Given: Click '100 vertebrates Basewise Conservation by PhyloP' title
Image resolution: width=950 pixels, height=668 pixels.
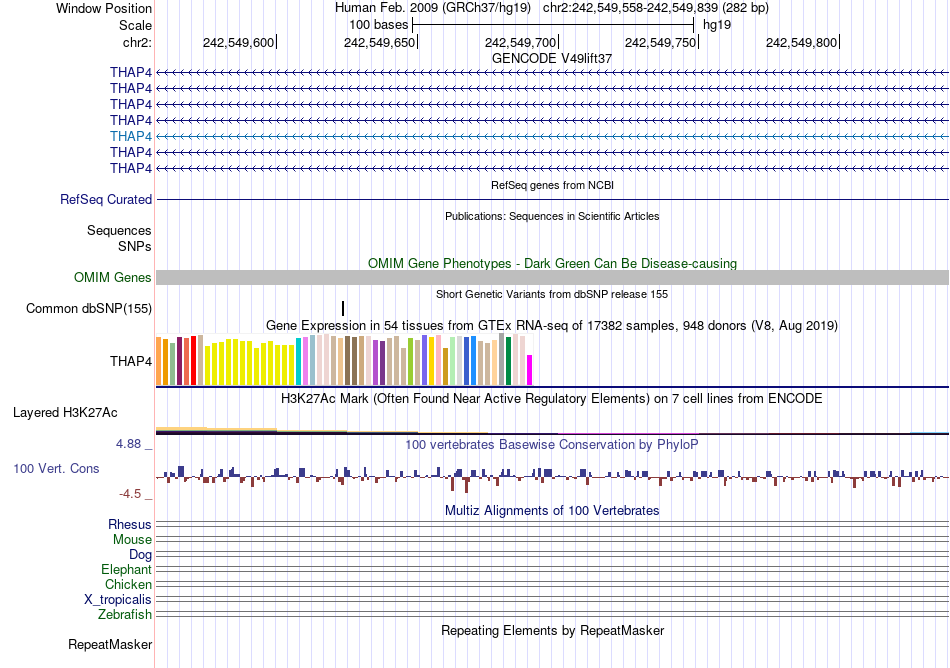Looking at the screenshot, I should pos(552,445).
